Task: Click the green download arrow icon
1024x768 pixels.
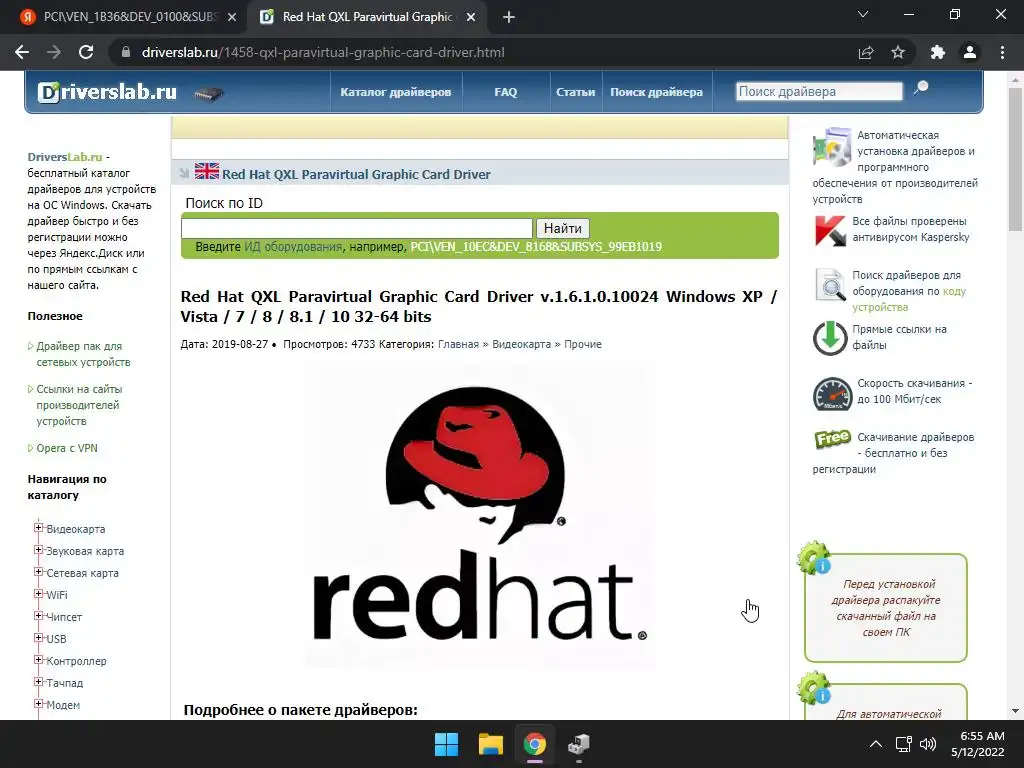Action: point(830,338)
